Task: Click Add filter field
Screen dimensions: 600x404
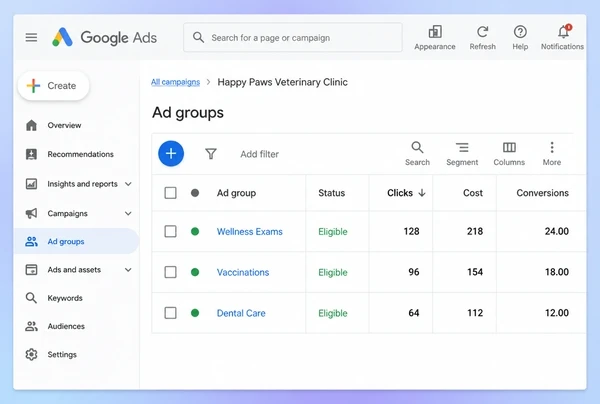Action: pos(259,154)
